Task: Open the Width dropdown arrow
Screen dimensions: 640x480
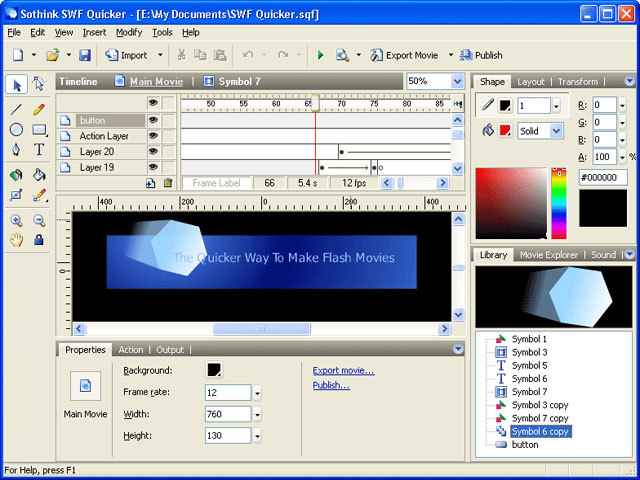Action: click(257, 415)
